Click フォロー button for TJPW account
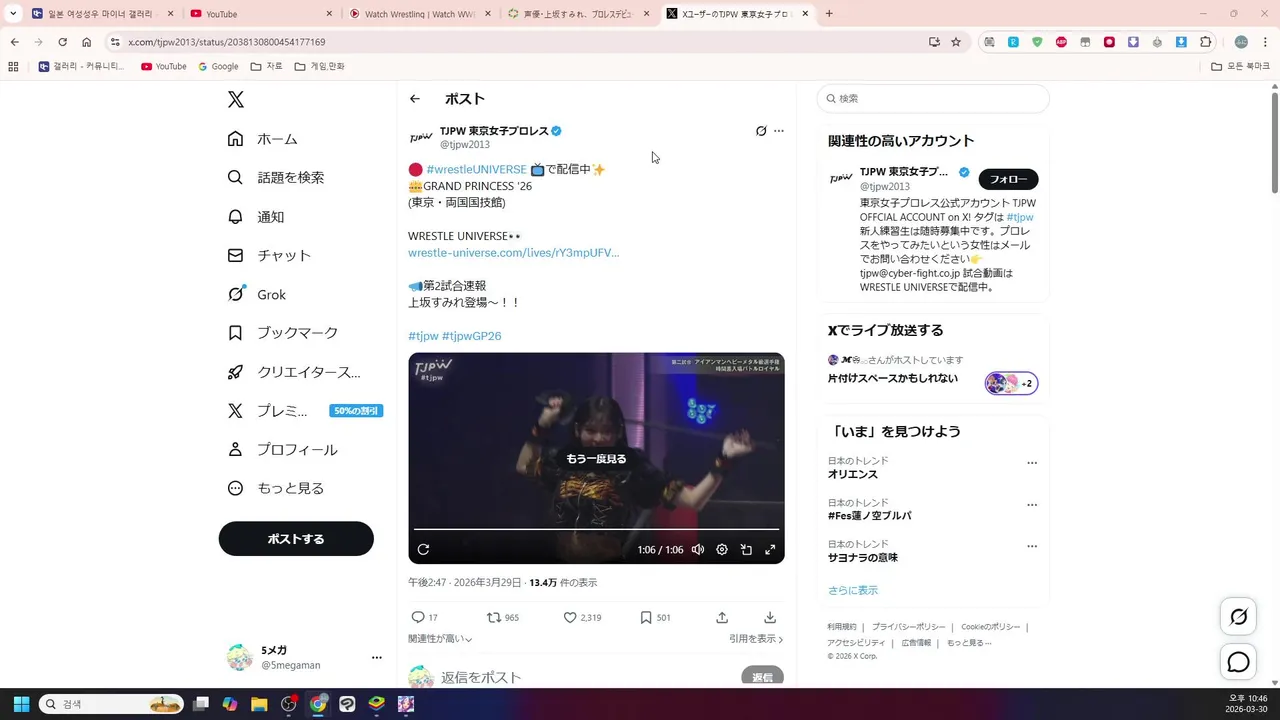The width and height of the screenshot is (1280, 720). [x=1008, y=179]
